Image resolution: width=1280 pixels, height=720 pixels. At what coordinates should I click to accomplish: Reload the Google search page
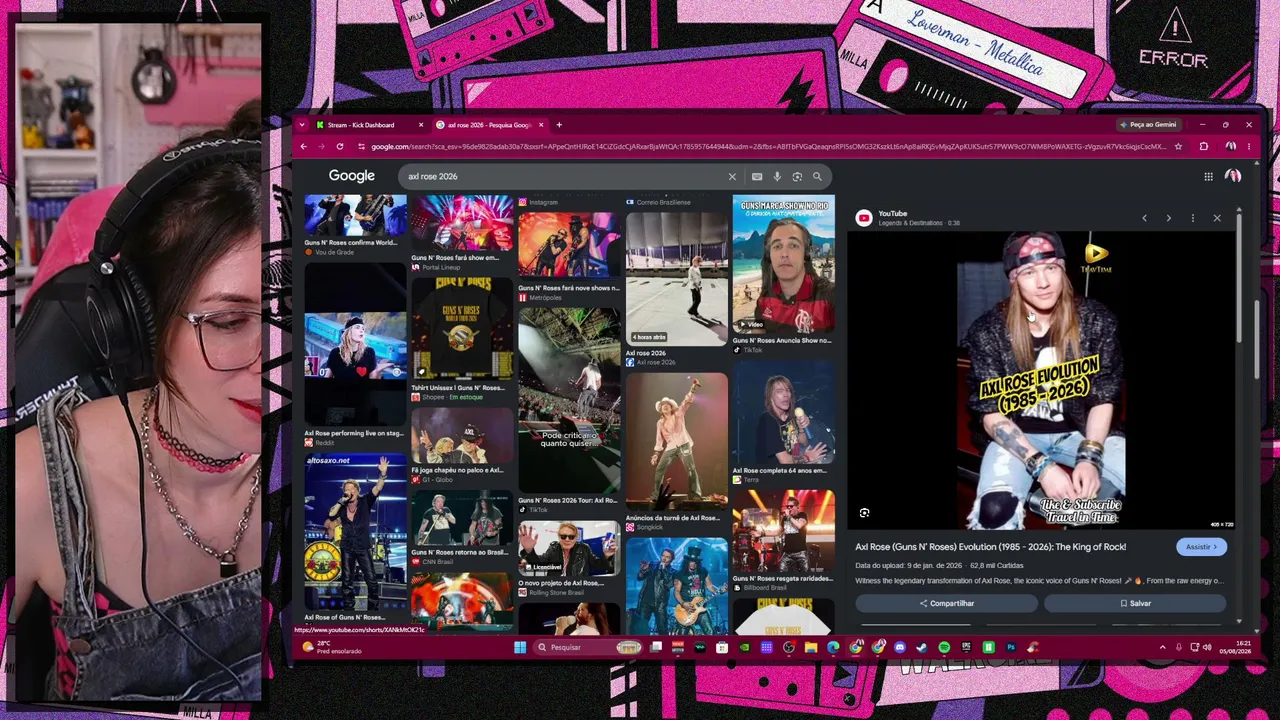coord(340,146)
